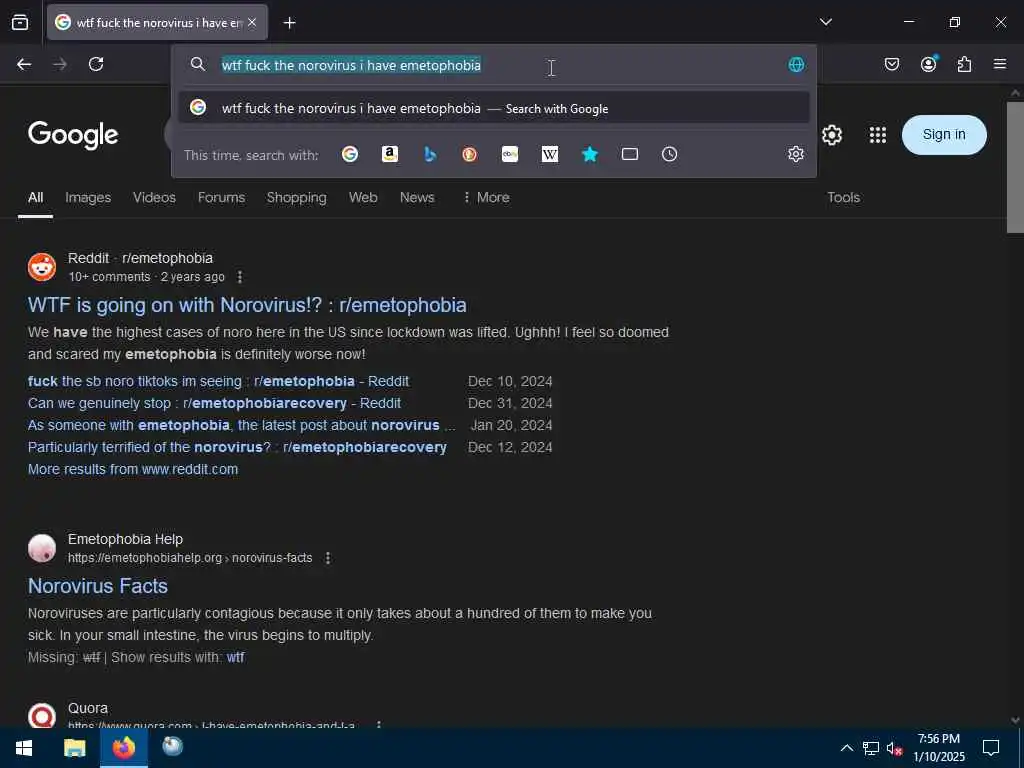Screen dimensions: 1024x768
Task: Click the address bar search text field
Action: tap(496, 65)
